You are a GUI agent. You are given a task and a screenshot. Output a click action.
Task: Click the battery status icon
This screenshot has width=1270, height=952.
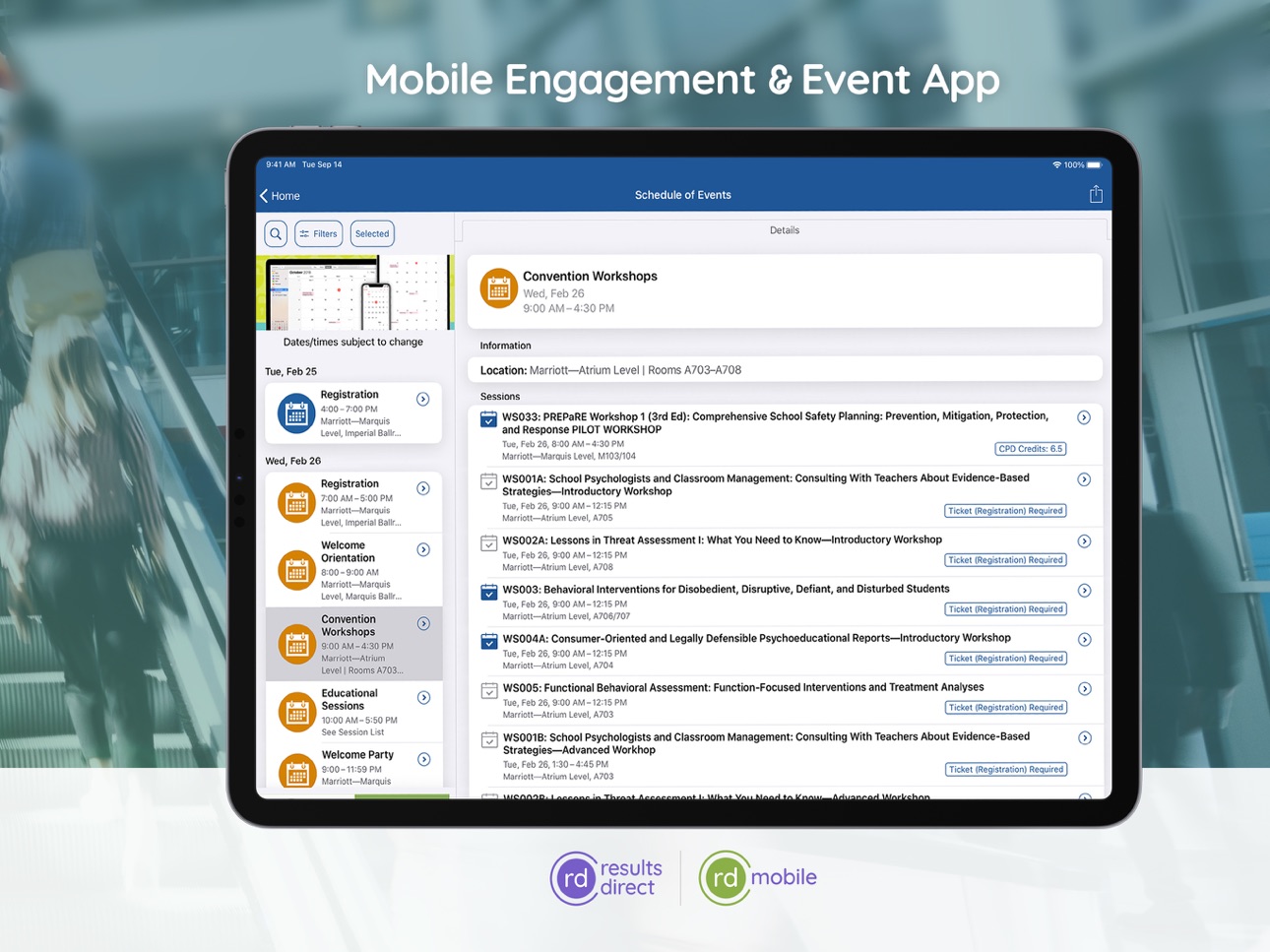1094,165
